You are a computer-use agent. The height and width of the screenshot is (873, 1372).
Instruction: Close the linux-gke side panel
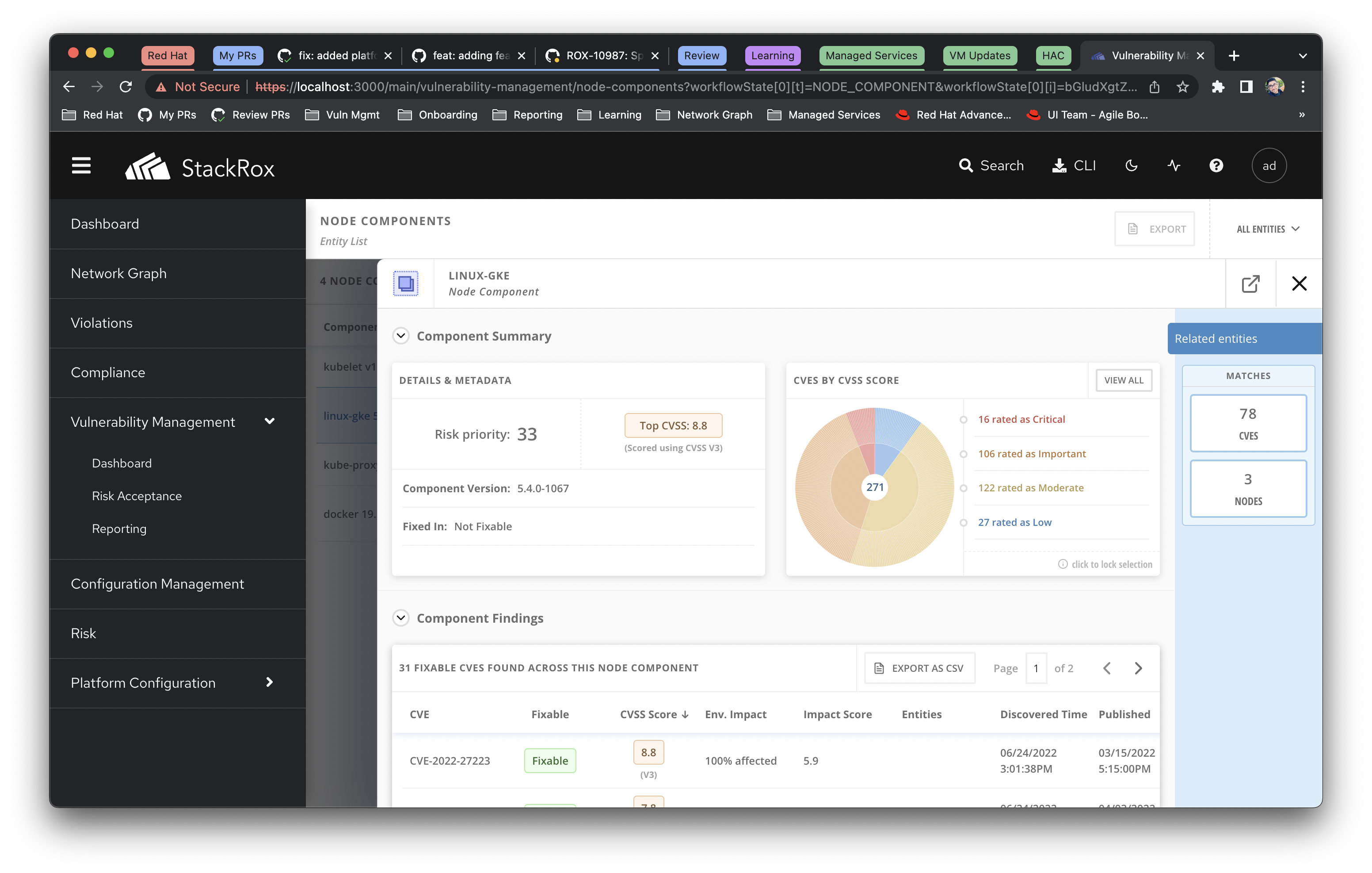pos(1299,284)
